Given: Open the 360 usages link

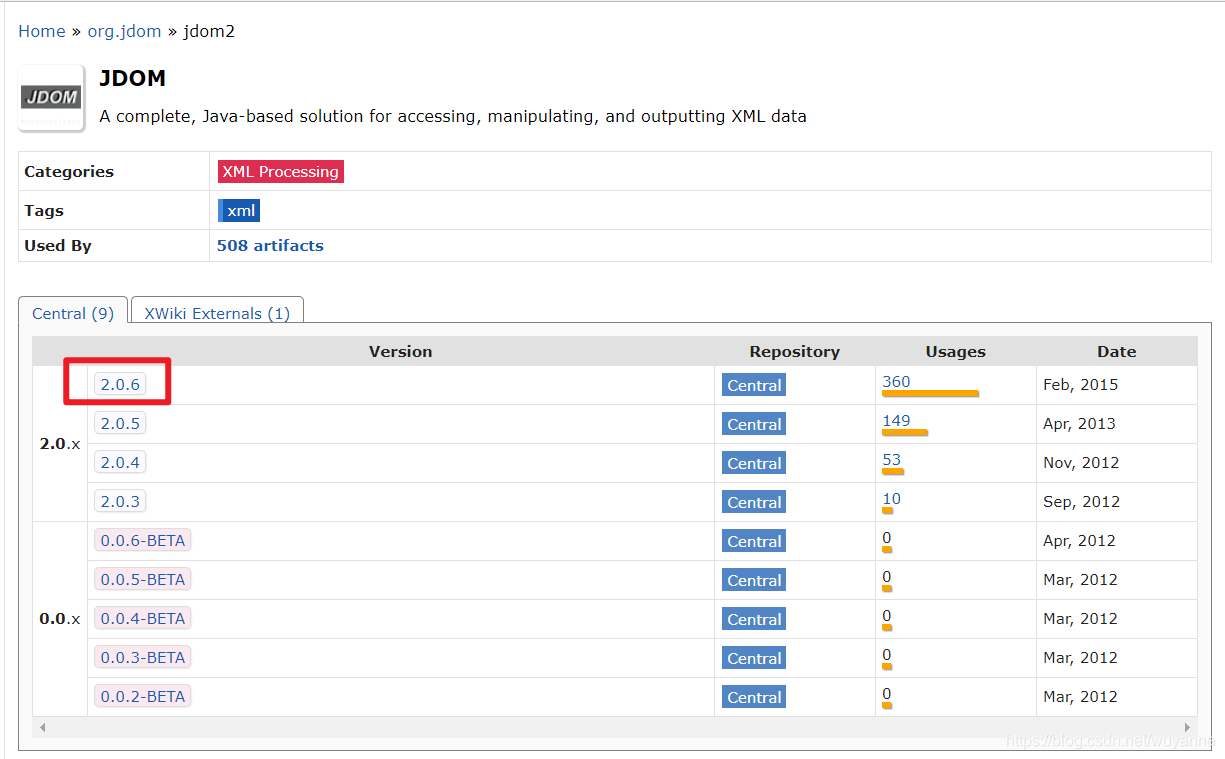Looking at the screenshot, I should 896,382.
